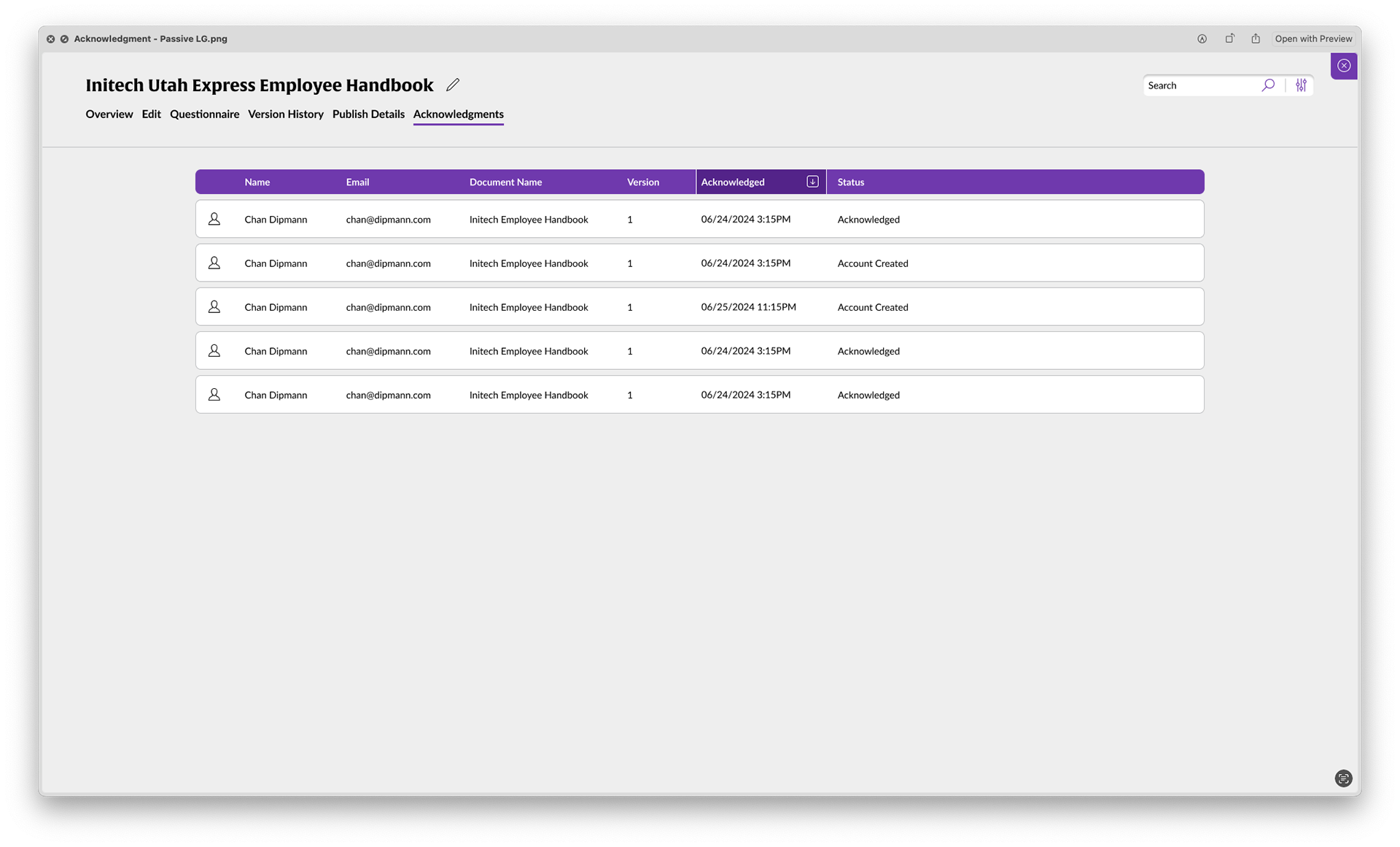Toggle sort arrow in Acknowledged column

[x=812, y=182]
